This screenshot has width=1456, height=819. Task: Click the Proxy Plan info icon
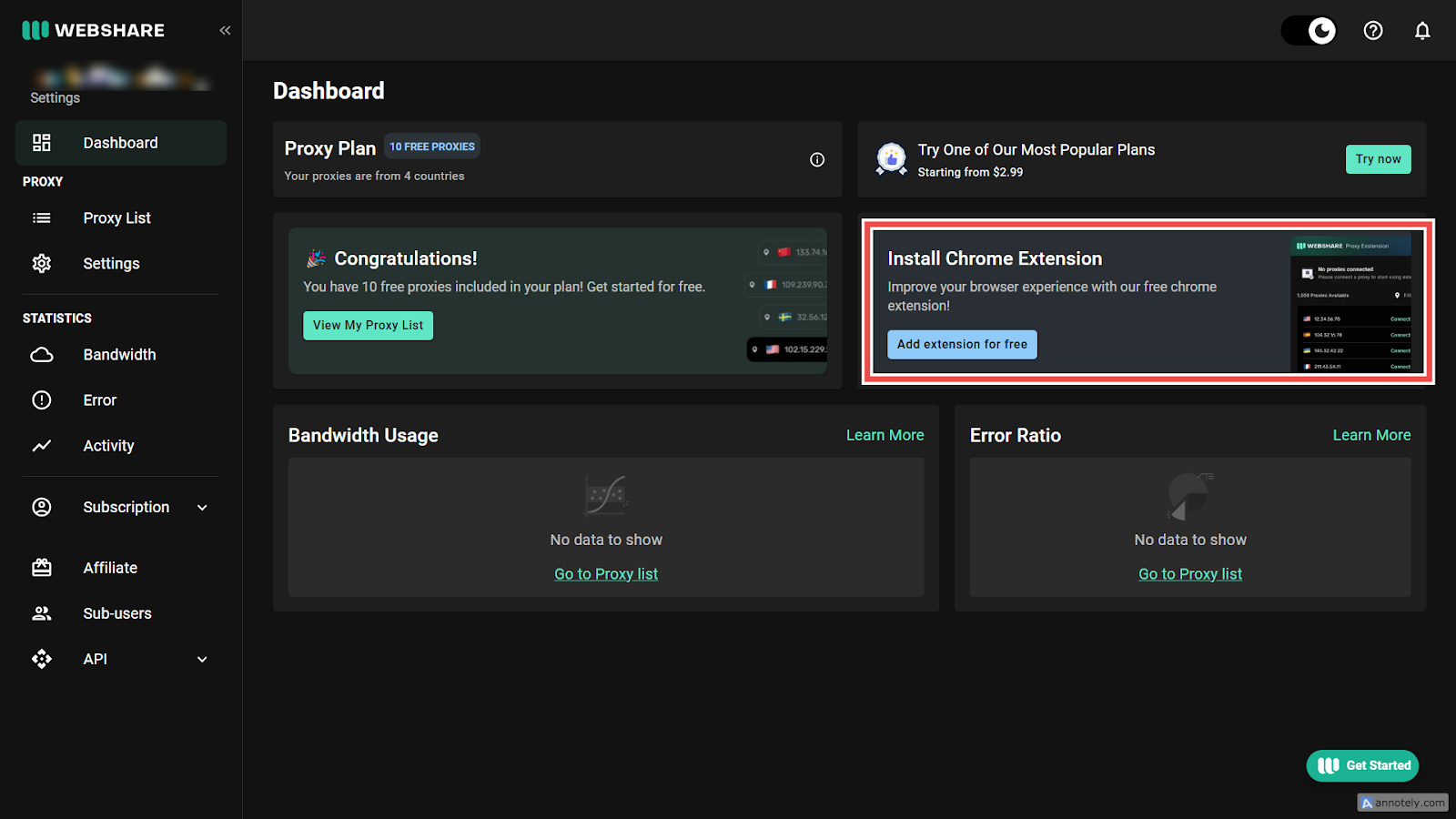point(817,160)
